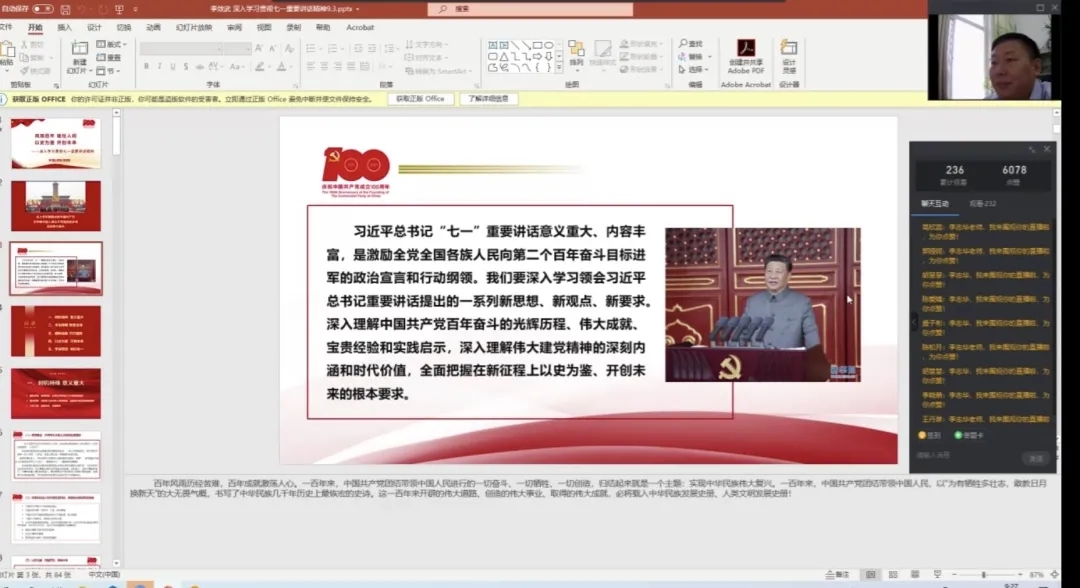Viewport: 1080px width, 588px height.
Task: Click the Learn More Details button
Action: (490, 99)
